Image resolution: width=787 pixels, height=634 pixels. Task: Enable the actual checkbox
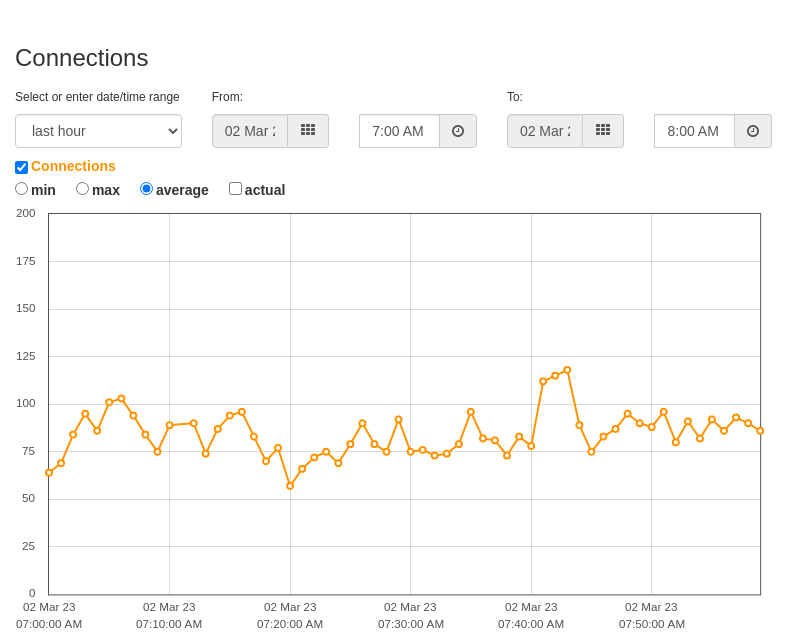[x=235, y=189]
